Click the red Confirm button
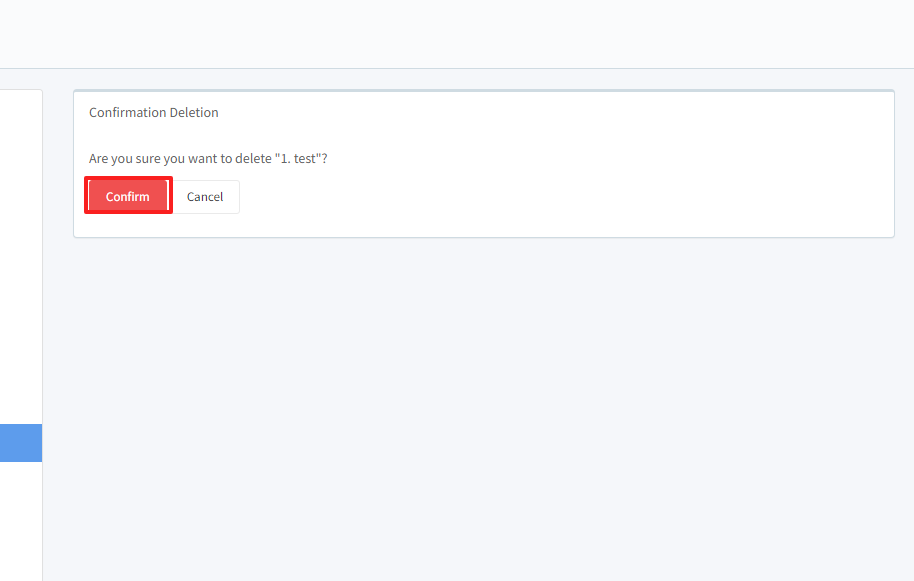The height and width of the screenshot is (581, 914). coord(128,196)
